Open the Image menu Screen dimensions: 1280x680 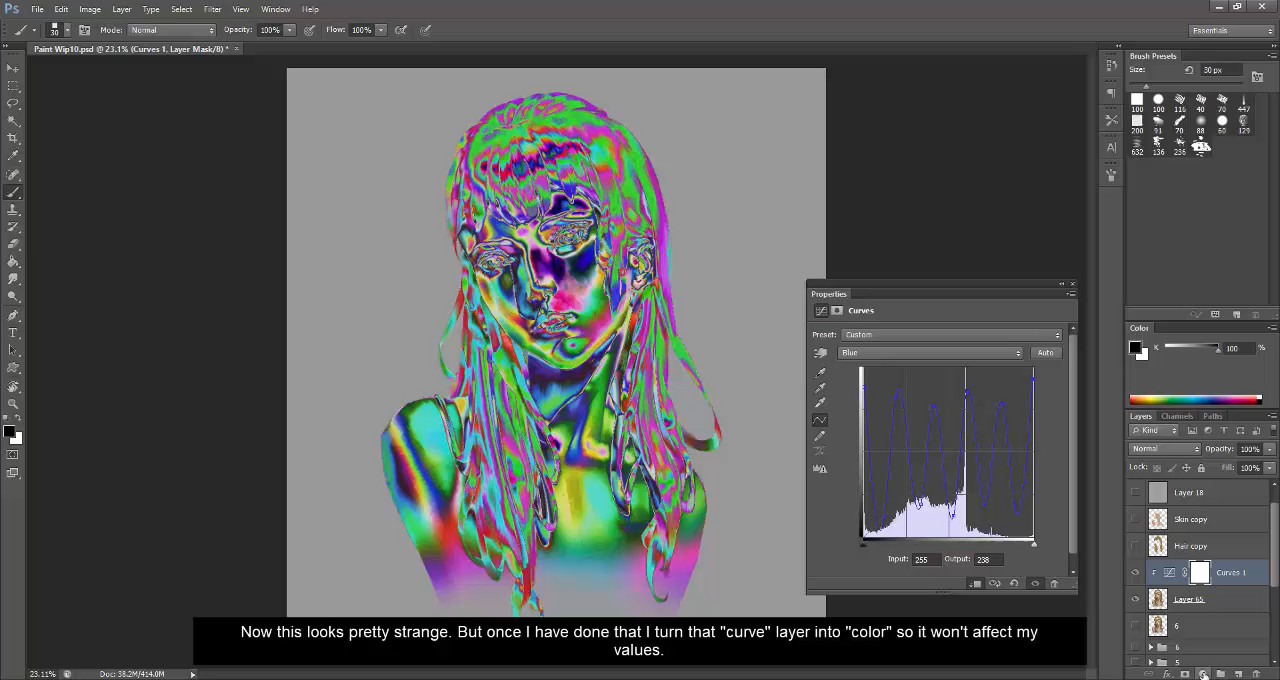(x=90, y=9)
